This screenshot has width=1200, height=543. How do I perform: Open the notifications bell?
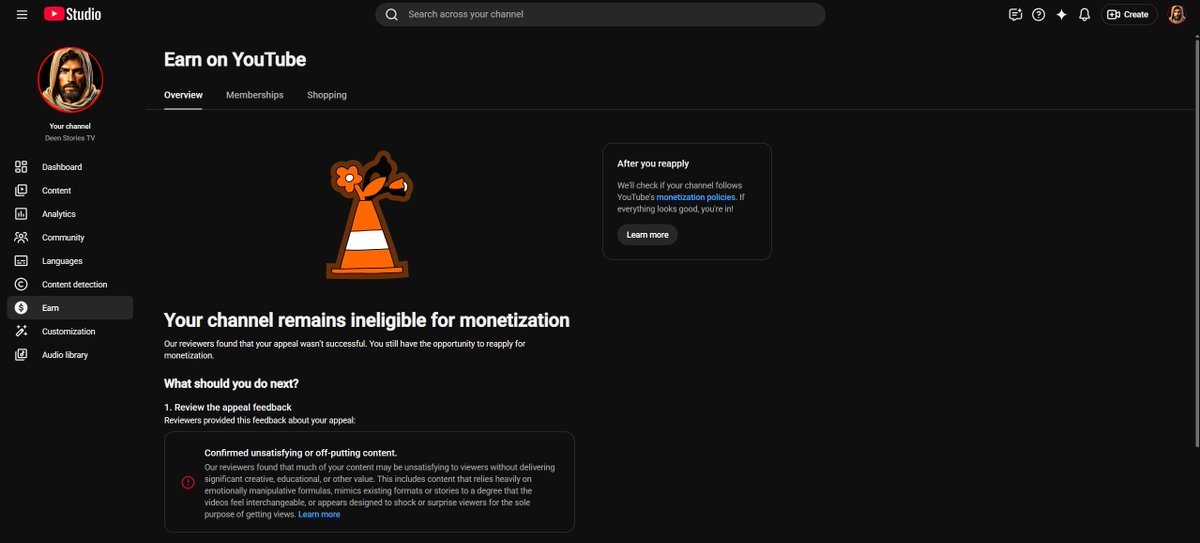tap(1084, 14)
